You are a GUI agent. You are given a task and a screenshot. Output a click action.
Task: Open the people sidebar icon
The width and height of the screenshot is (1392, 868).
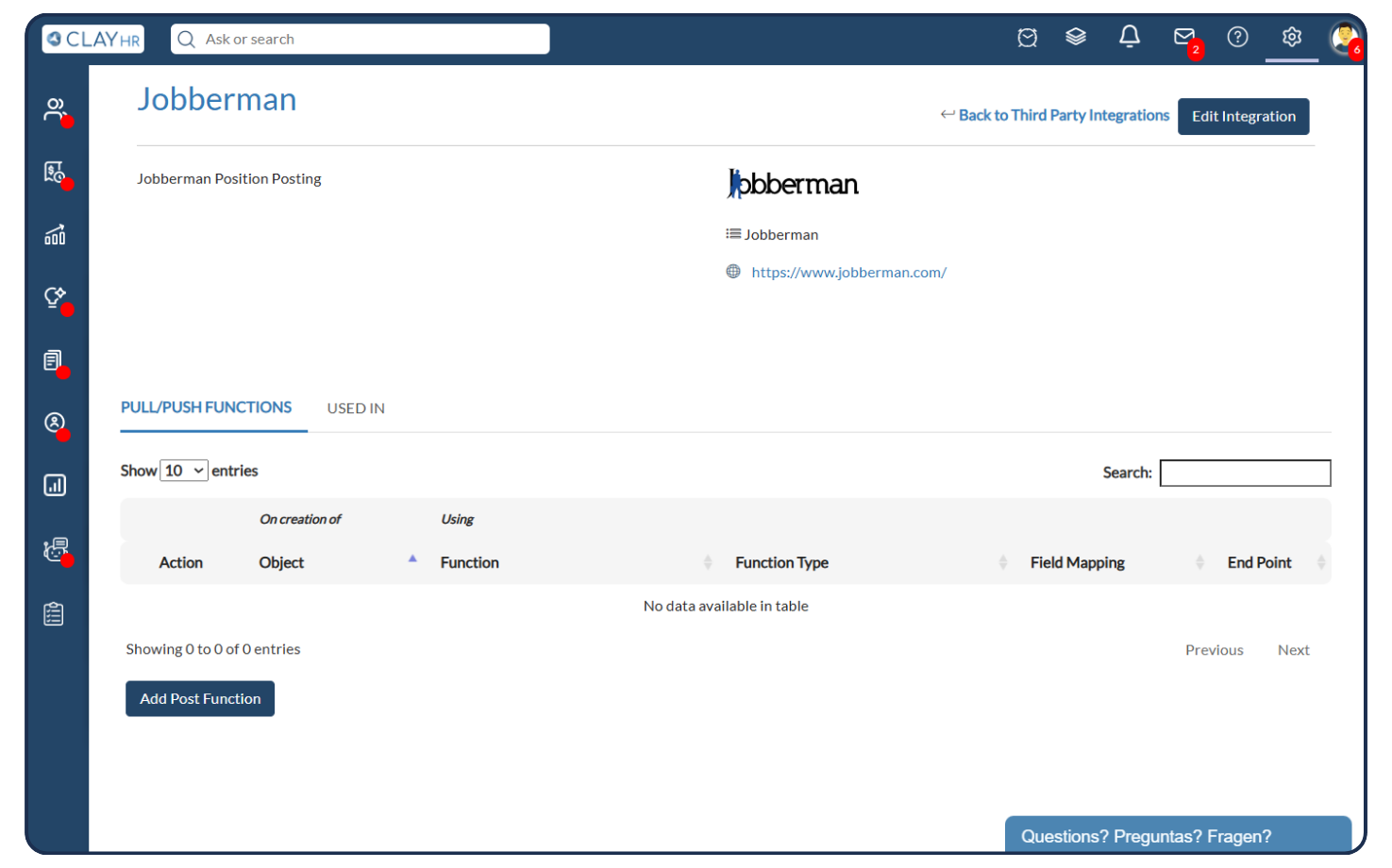click(55, 109)
